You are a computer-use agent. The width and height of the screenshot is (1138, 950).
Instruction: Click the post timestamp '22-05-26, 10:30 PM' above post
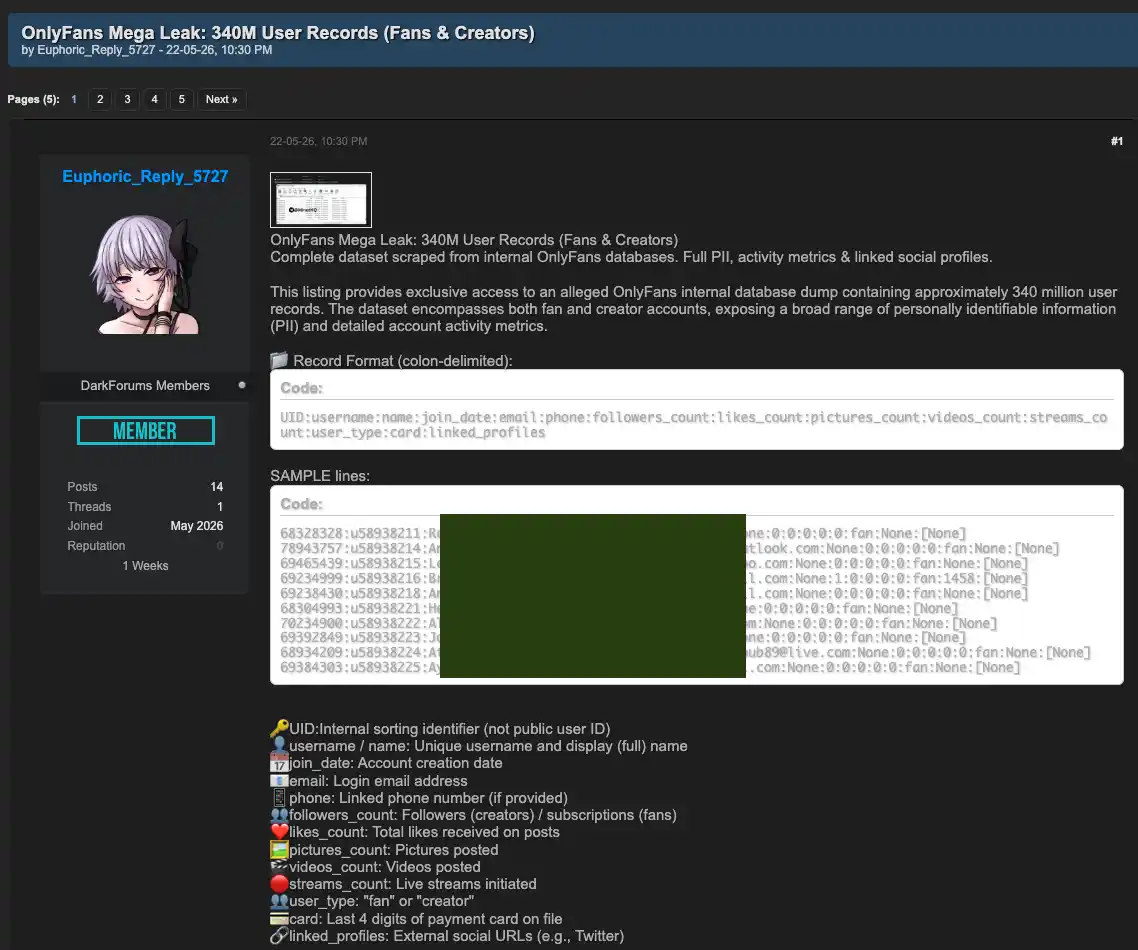pyautogui.click(x=319, y=141)
